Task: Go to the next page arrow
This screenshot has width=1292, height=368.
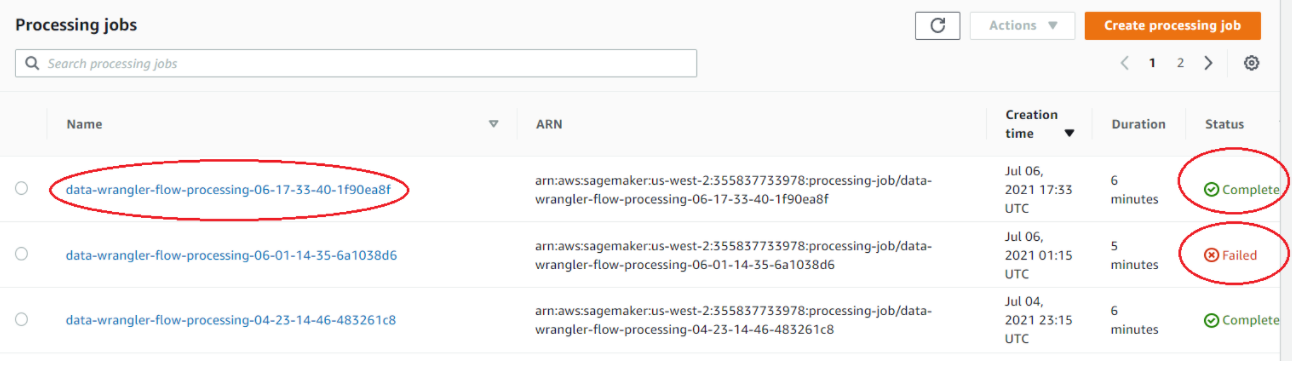Action: (1208, 63)
